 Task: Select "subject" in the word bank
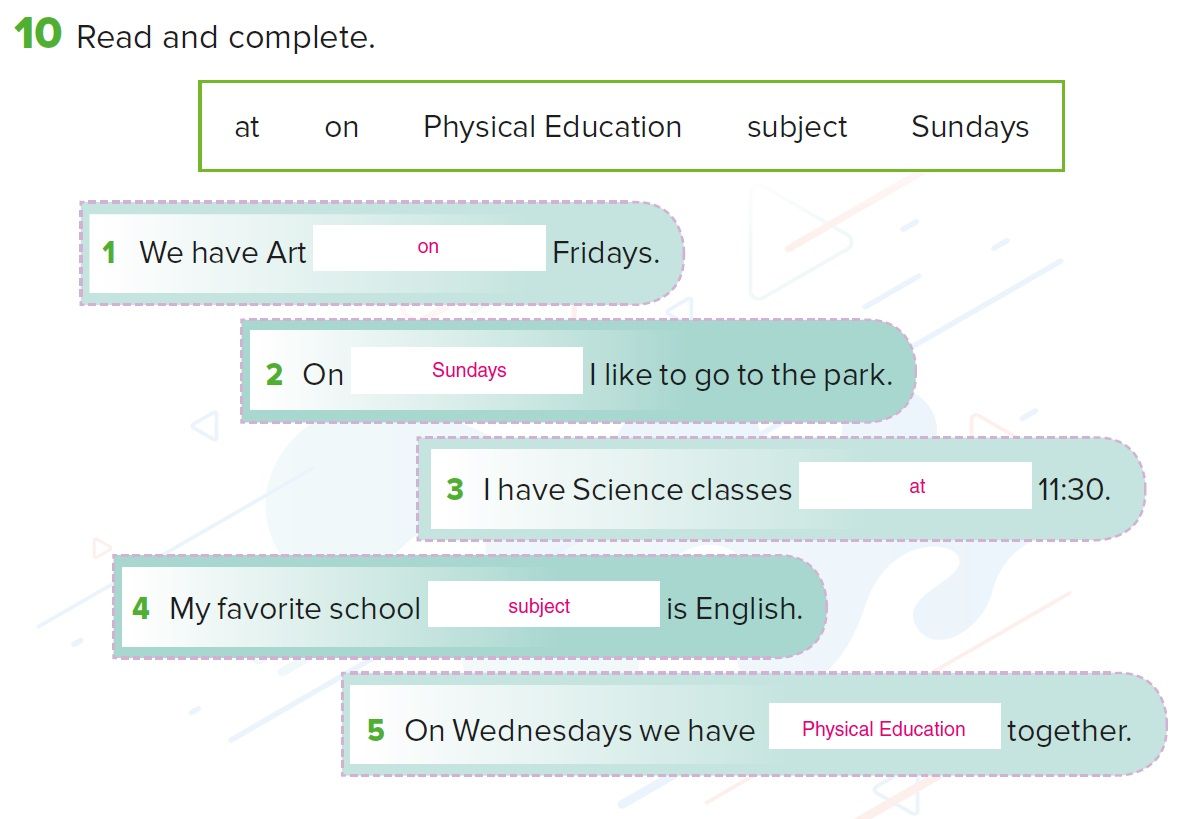(x=796, y=129)
